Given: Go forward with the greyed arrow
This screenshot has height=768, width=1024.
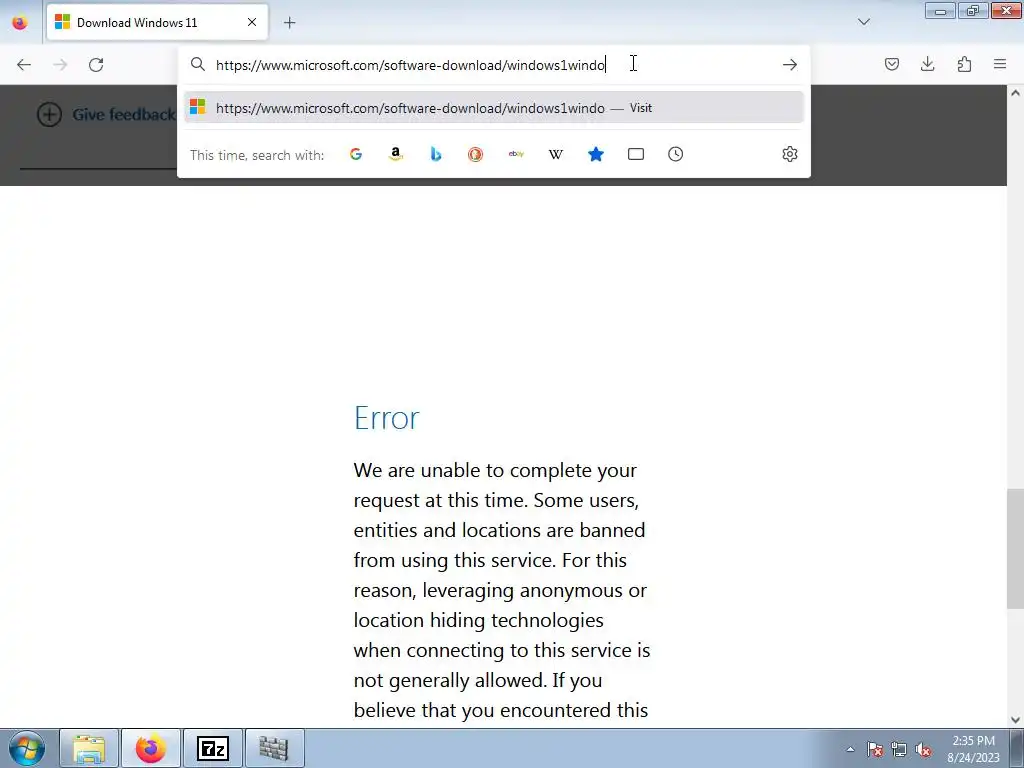Looking at the screenshot, I should (60, 65).
